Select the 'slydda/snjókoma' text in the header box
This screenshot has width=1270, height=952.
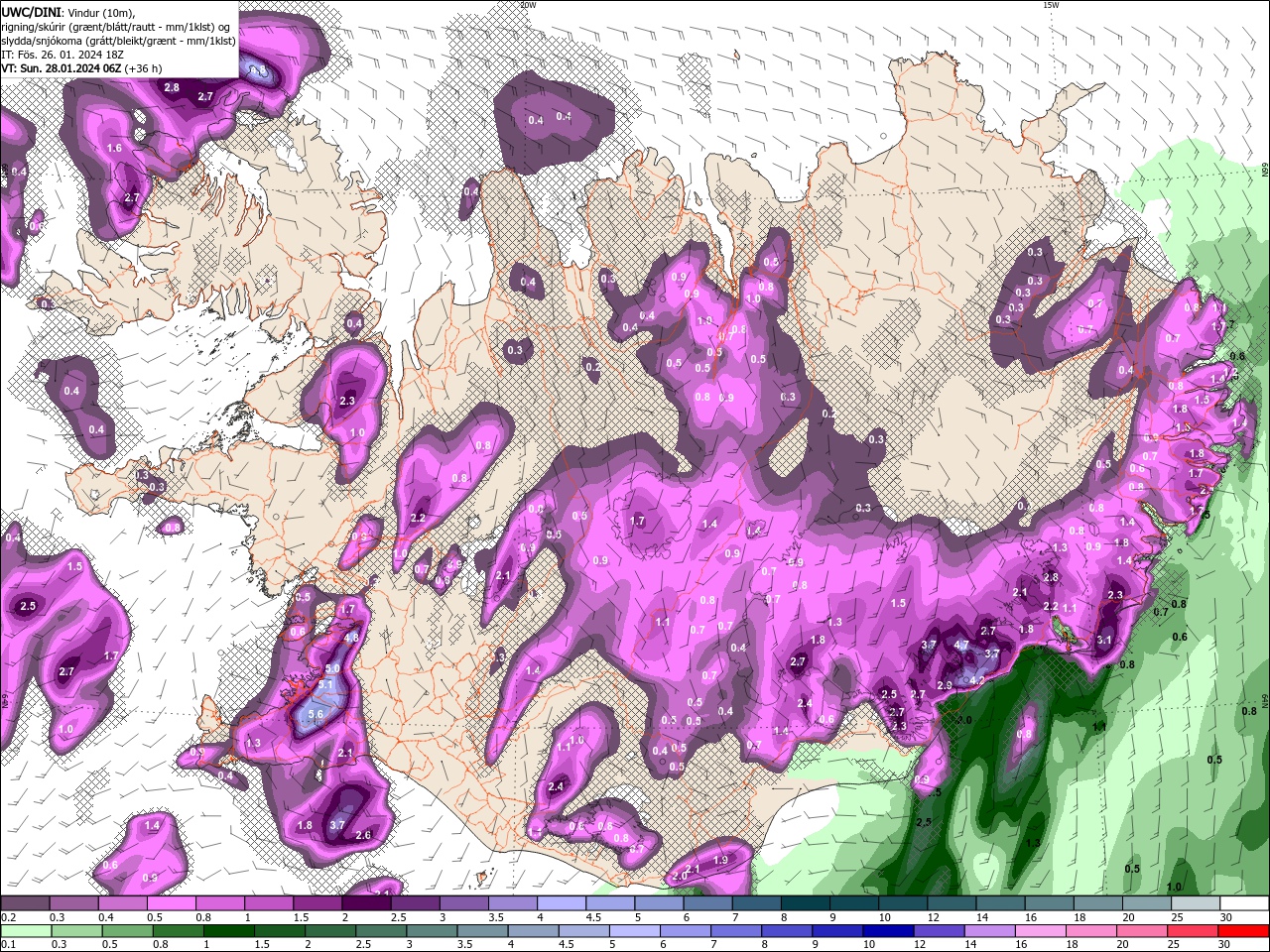(42, 41)
